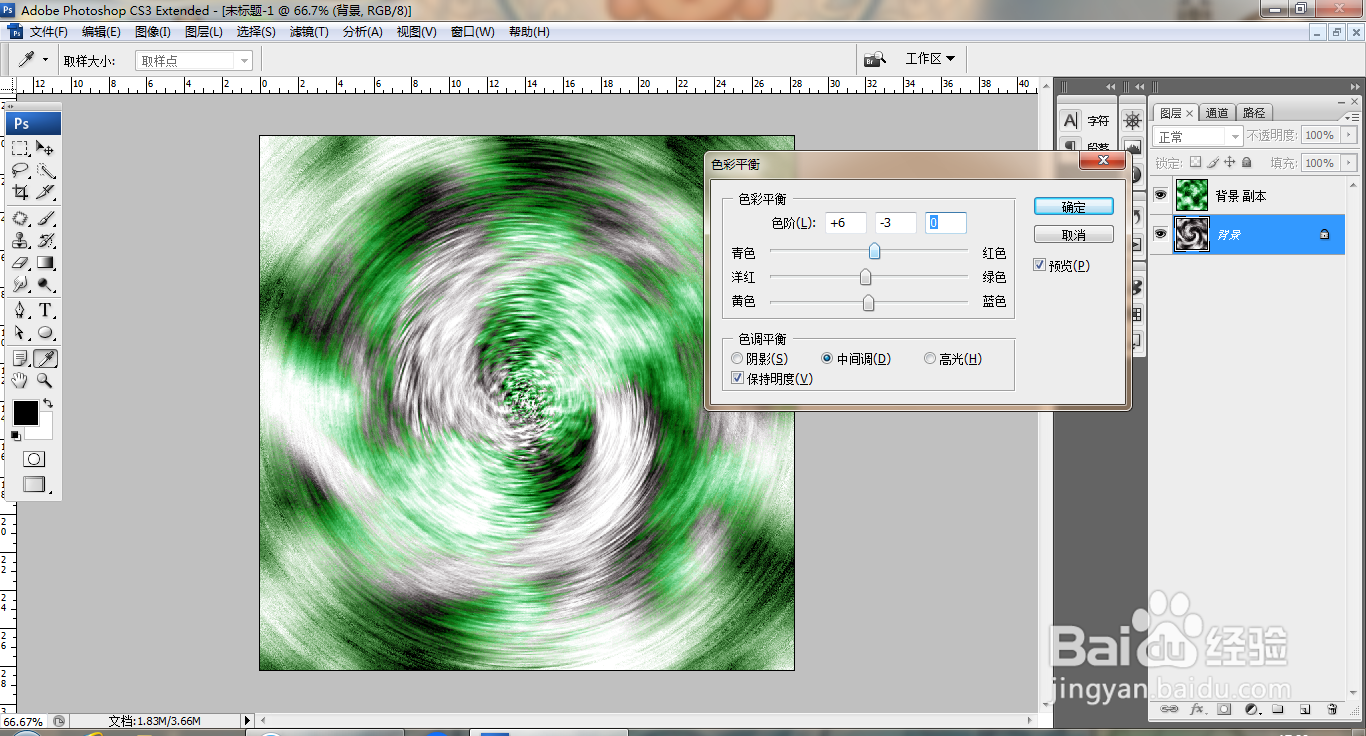Select the Blur tool

[x=20, y=284]
